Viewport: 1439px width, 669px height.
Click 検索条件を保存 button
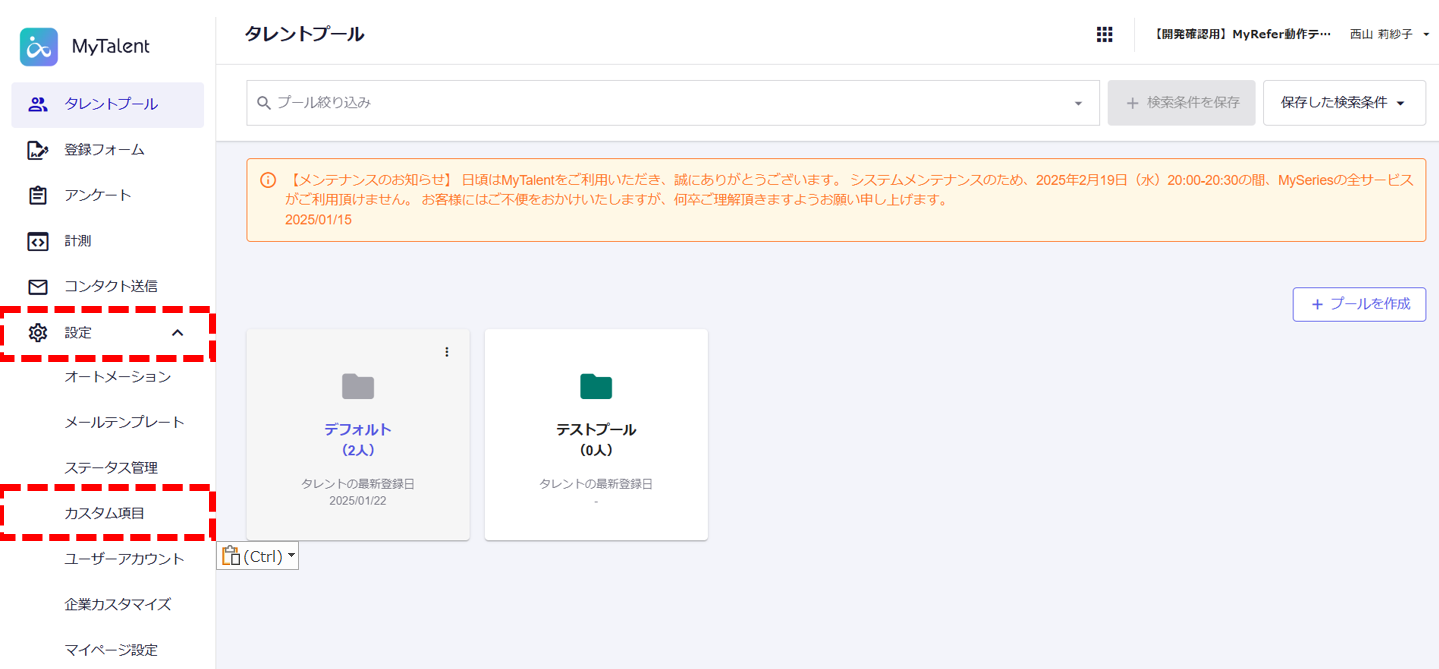pyautogui.click(x=1181, y=103)
